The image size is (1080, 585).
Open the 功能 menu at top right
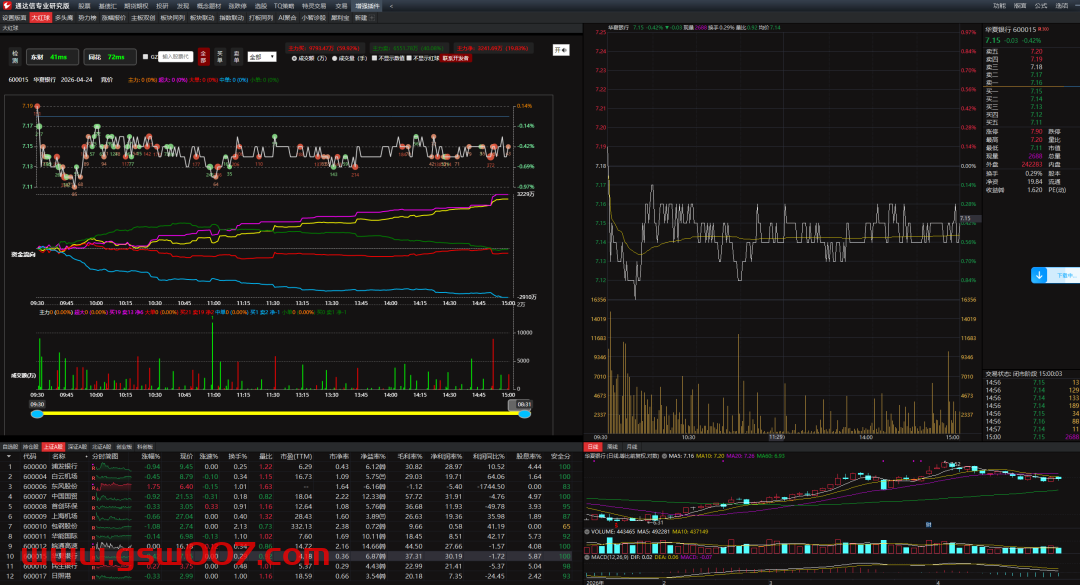(x=1000, y=5)
